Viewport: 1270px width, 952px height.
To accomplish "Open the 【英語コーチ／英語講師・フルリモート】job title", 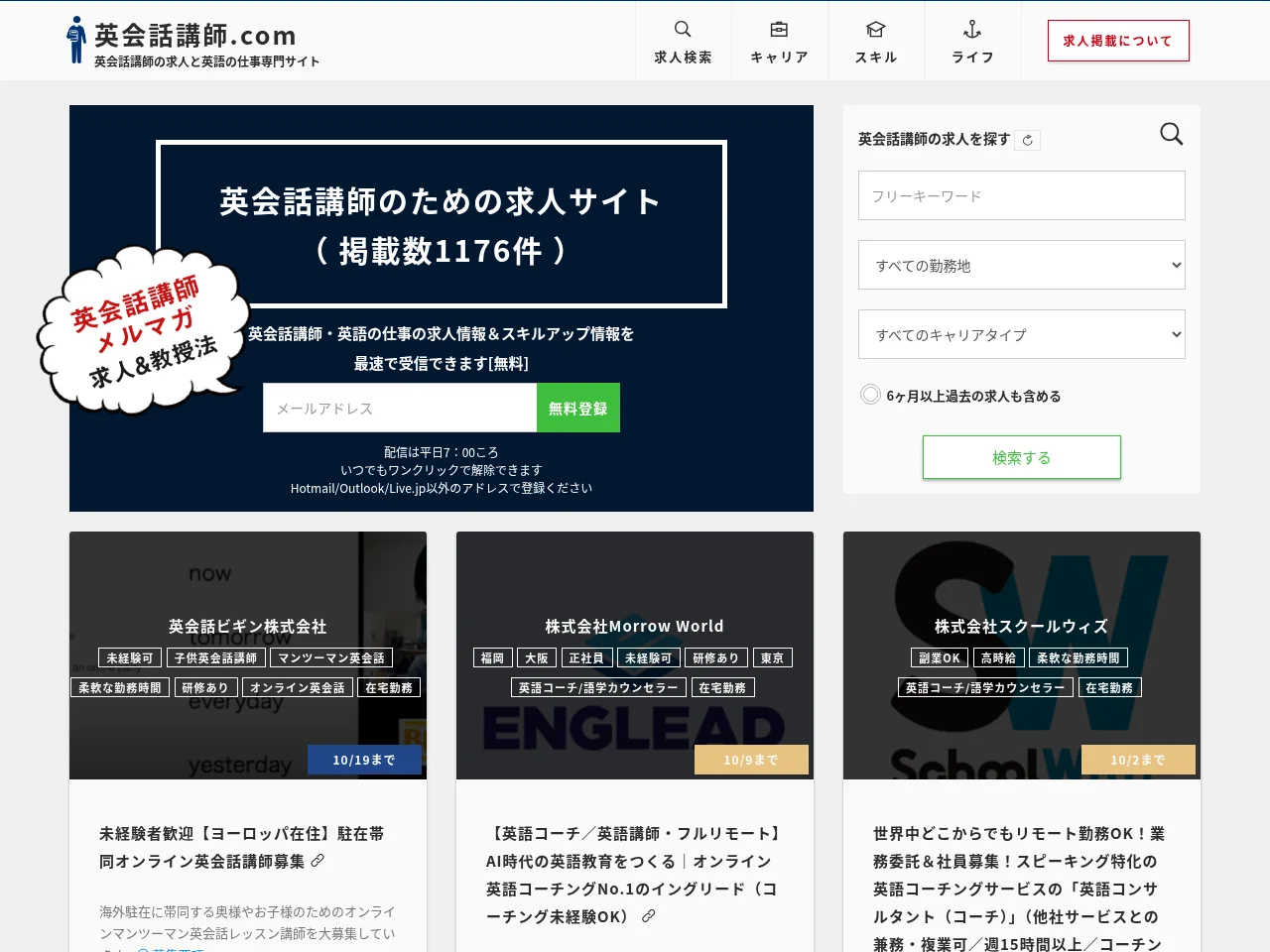I will (635, 875).
